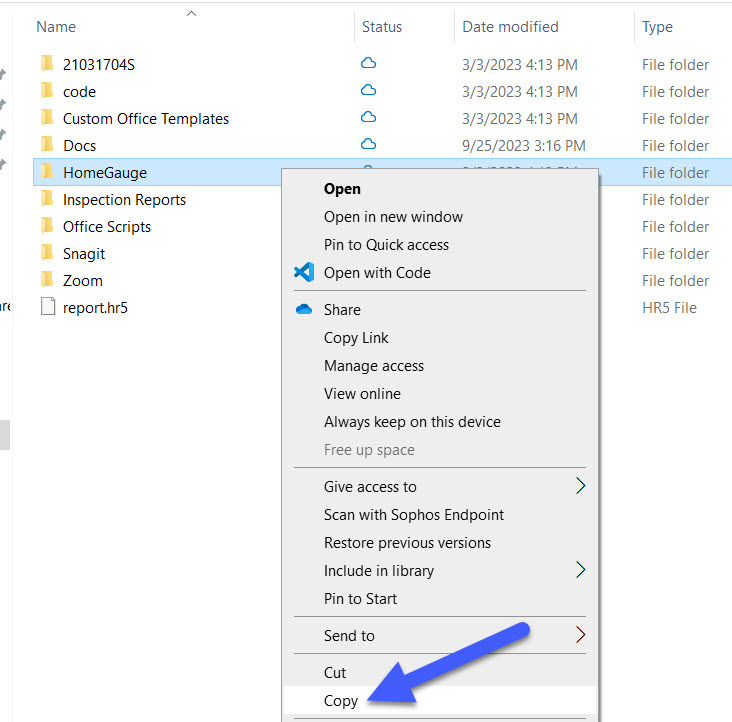Choose Restore previous versions
Image resolution: width=732 pixels, height=722 pixels.
[x=408, y=543]
